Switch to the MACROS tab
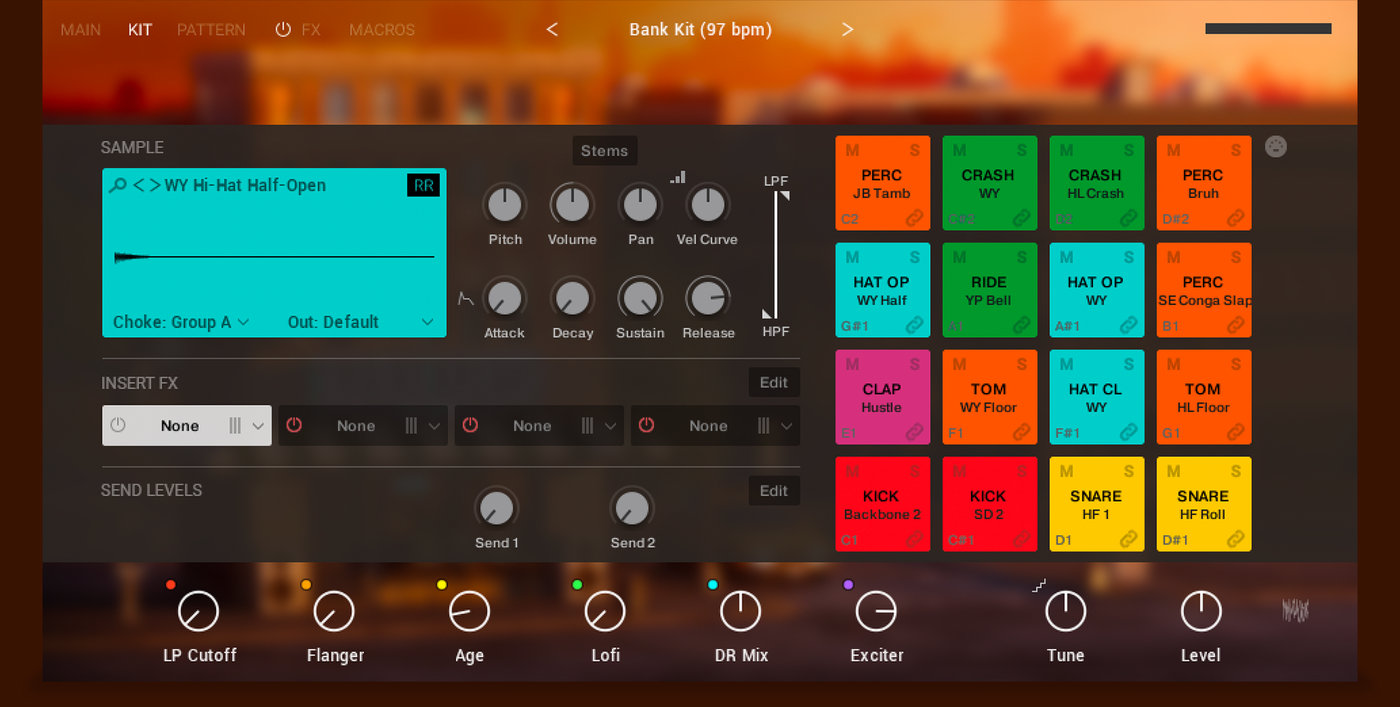This screenshot has height=707, width=1400. click(382, 30)
